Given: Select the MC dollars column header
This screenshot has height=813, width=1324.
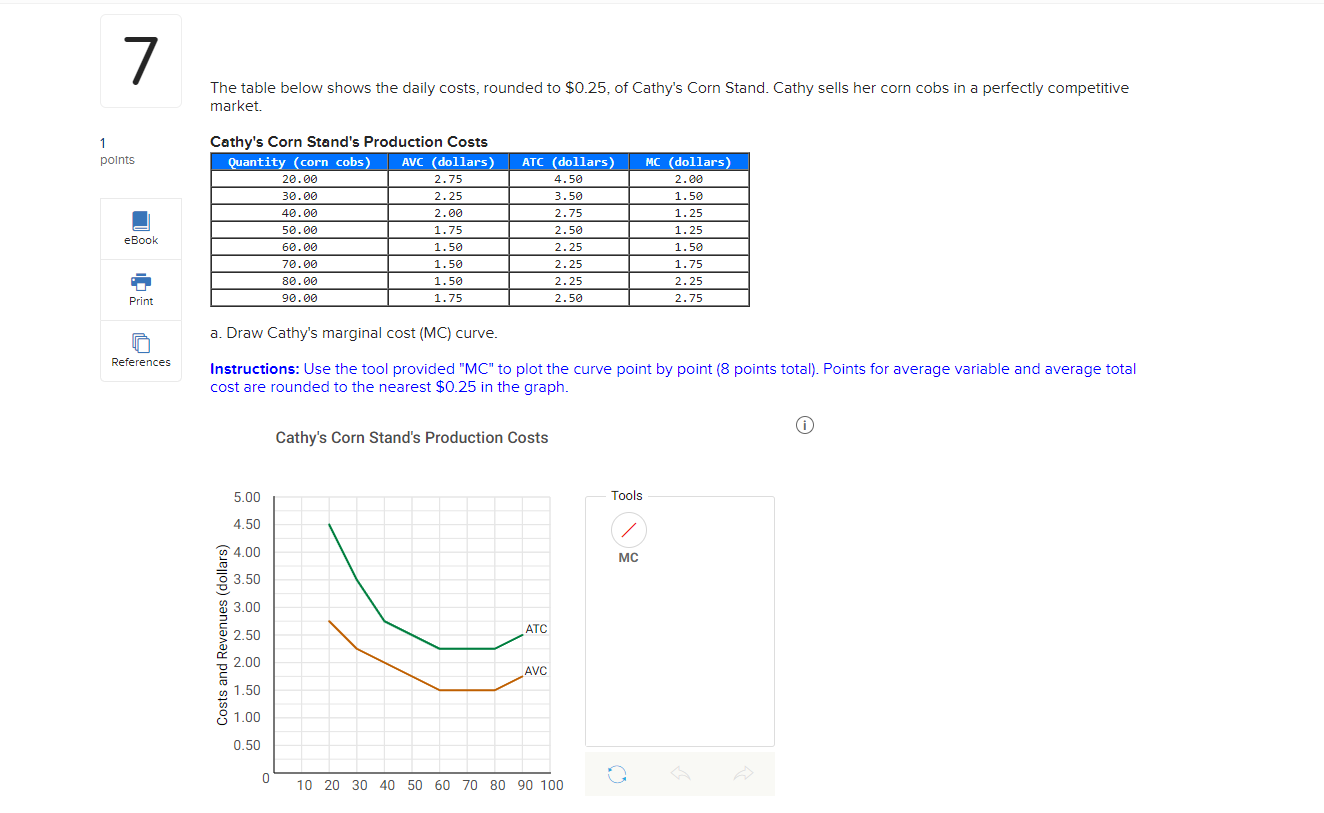Looking at the screenshot, I should pos(688,161).
